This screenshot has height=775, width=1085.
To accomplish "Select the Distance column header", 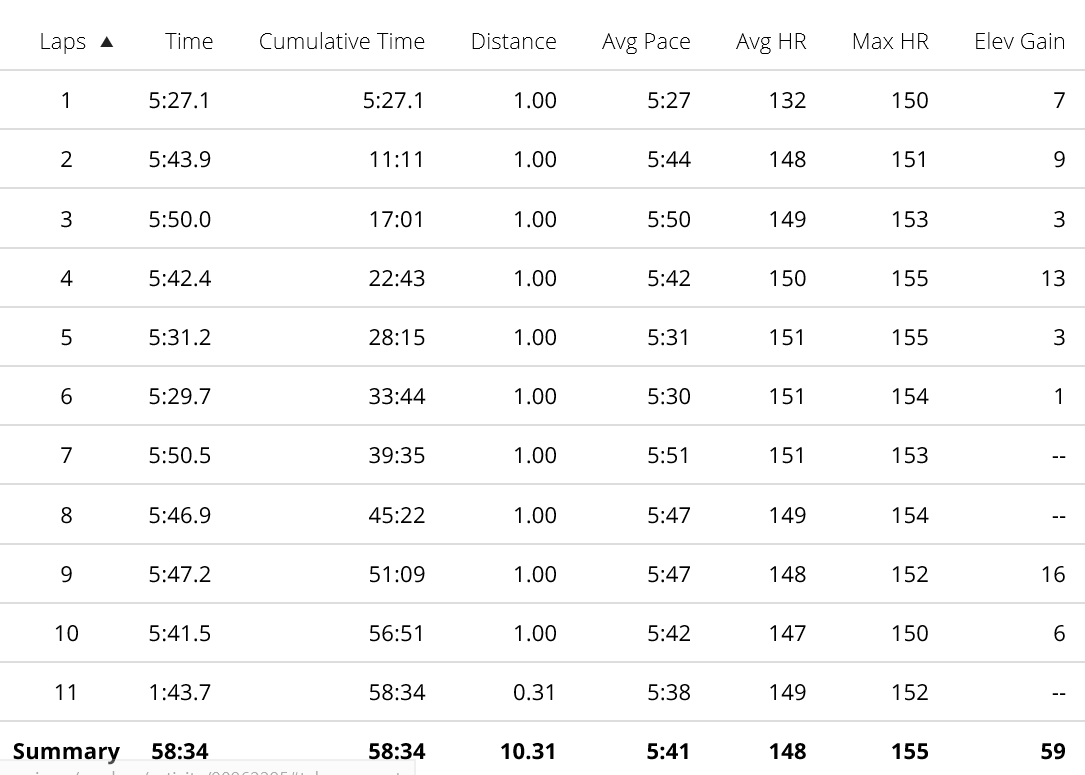I will point(513,42).
